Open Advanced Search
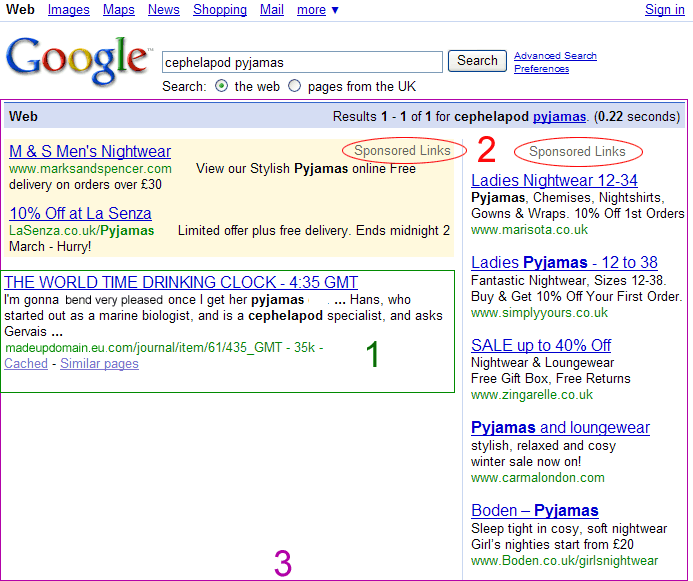The height and width of the screenshot is (581, 693). (x=555, y=56)
